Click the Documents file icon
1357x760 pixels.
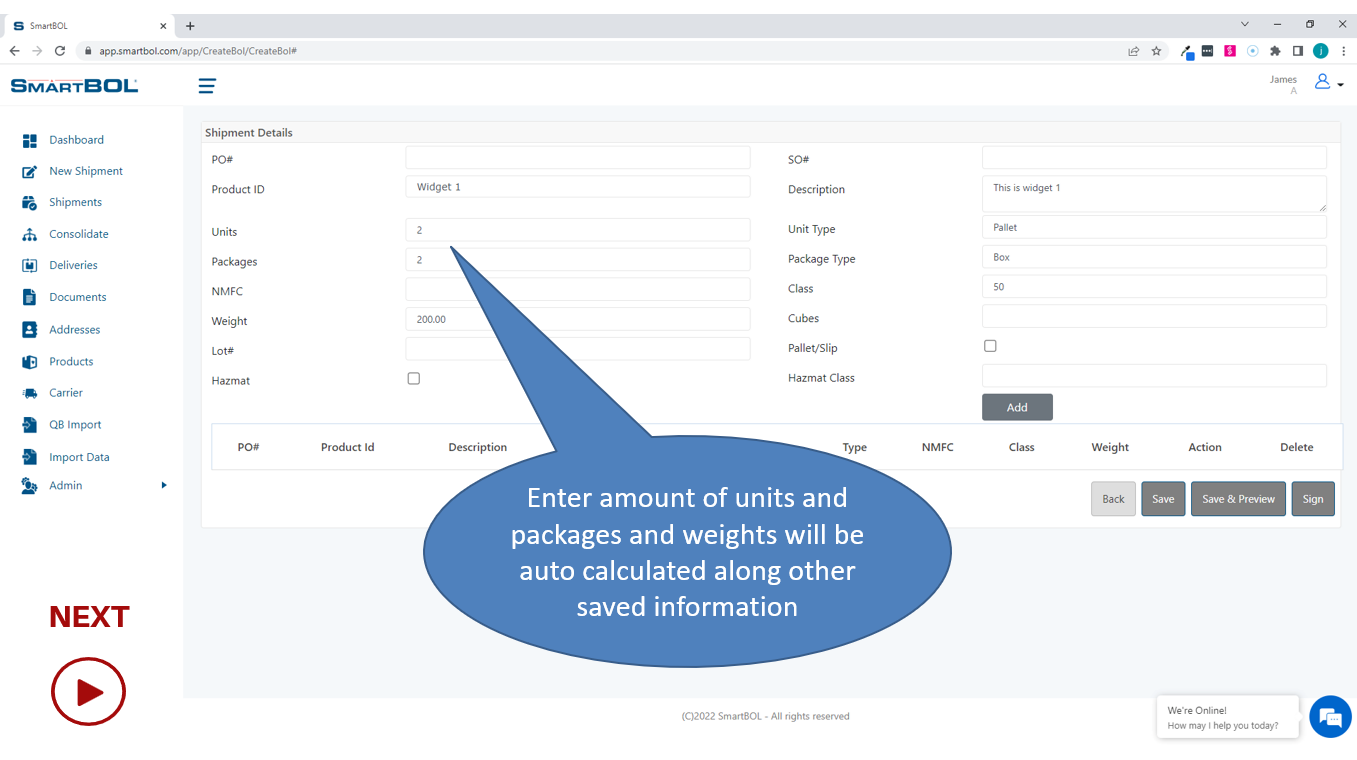pos(30,297)
